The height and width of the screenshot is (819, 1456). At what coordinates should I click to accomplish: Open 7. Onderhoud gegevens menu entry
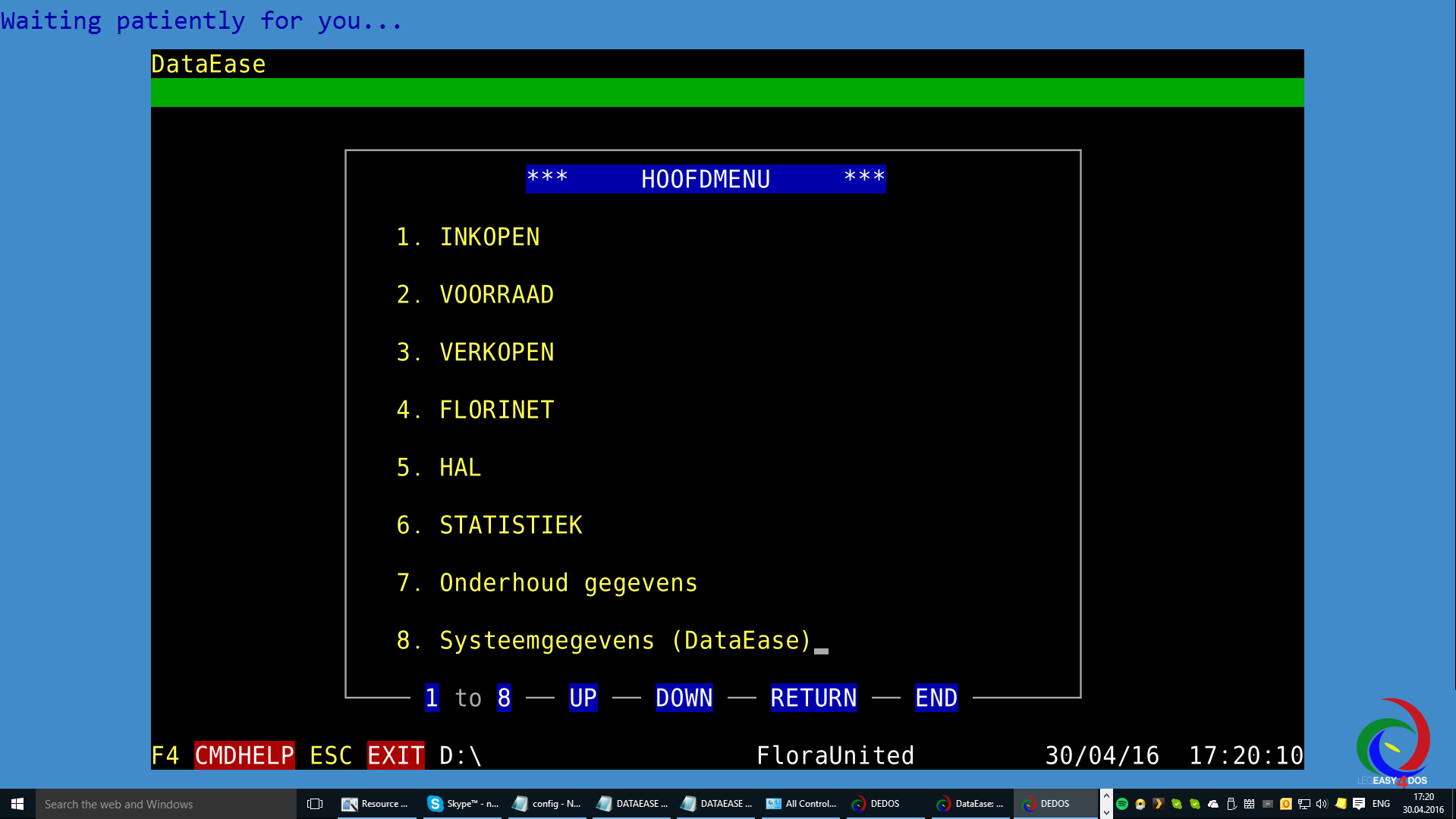(x=547, y=583)
